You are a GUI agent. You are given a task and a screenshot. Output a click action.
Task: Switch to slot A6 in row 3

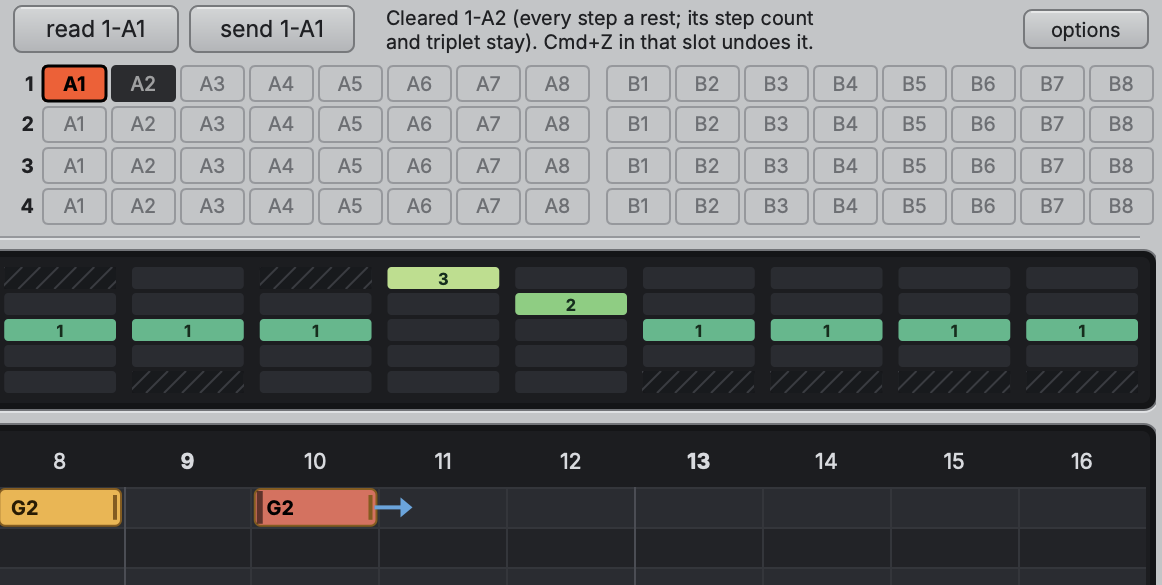click(419, 165)
